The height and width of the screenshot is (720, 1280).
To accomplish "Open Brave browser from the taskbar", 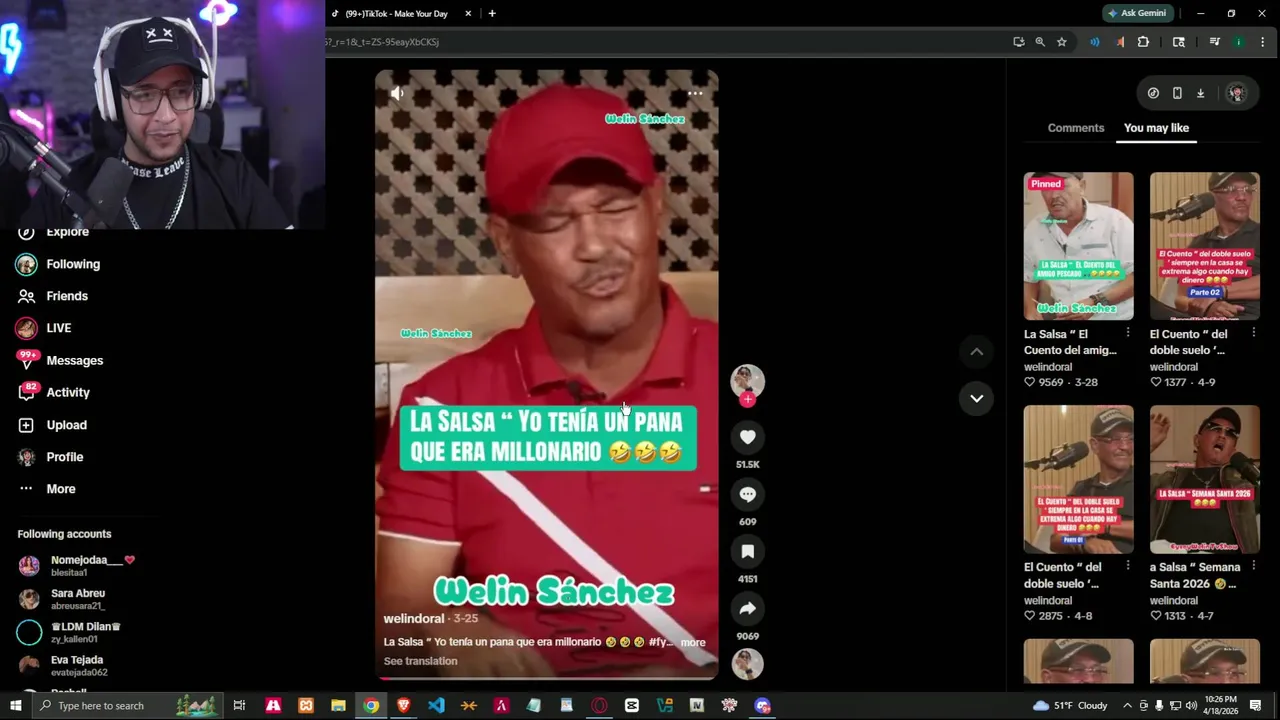I will click(x=403, y=706).
